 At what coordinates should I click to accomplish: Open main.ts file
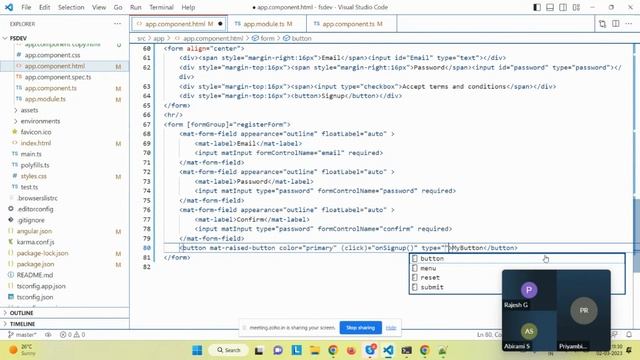[31, 154]
